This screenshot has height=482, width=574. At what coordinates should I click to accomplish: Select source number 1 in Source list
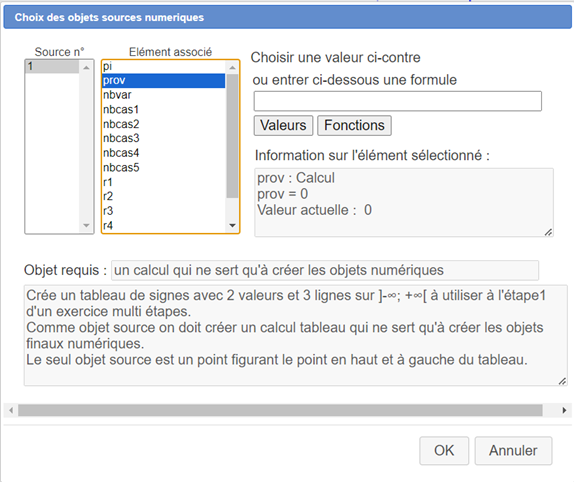[x=52, y=67]
